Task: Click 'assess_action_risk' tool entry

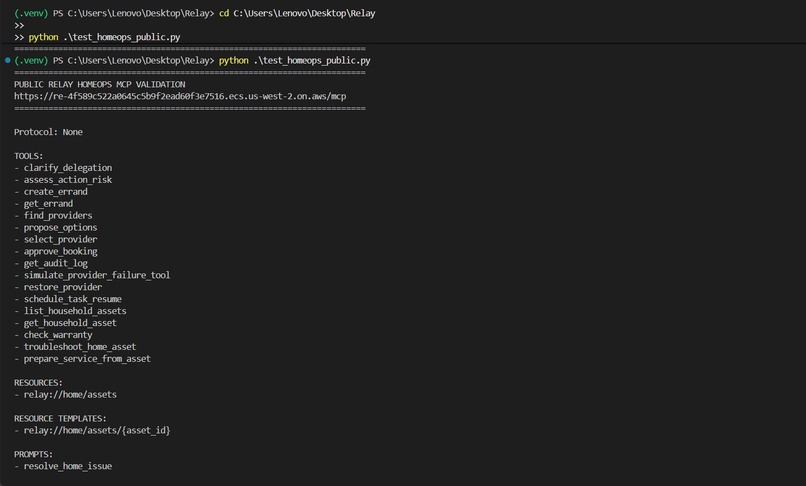Action: (68, 179)
